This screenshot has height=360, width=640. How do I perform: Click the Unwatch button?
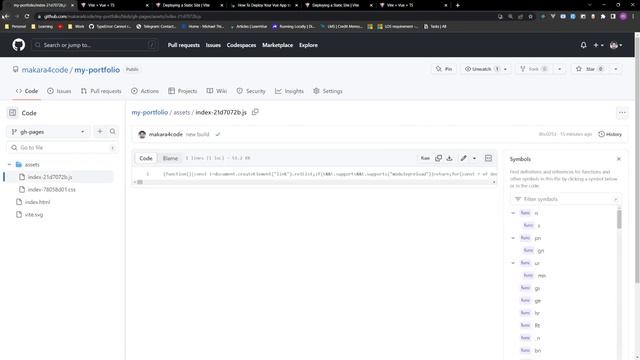coord(481,69)
